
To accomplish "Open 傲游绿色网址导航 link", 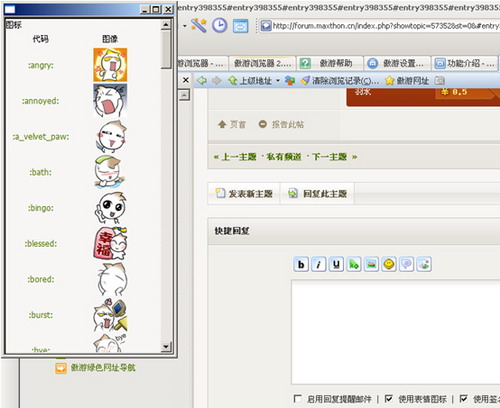I will click(x=103, y=368).
